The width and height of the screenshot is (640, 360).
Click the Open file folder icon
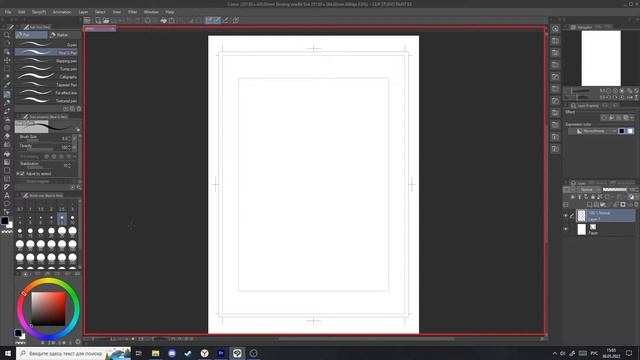click(106, 20)
